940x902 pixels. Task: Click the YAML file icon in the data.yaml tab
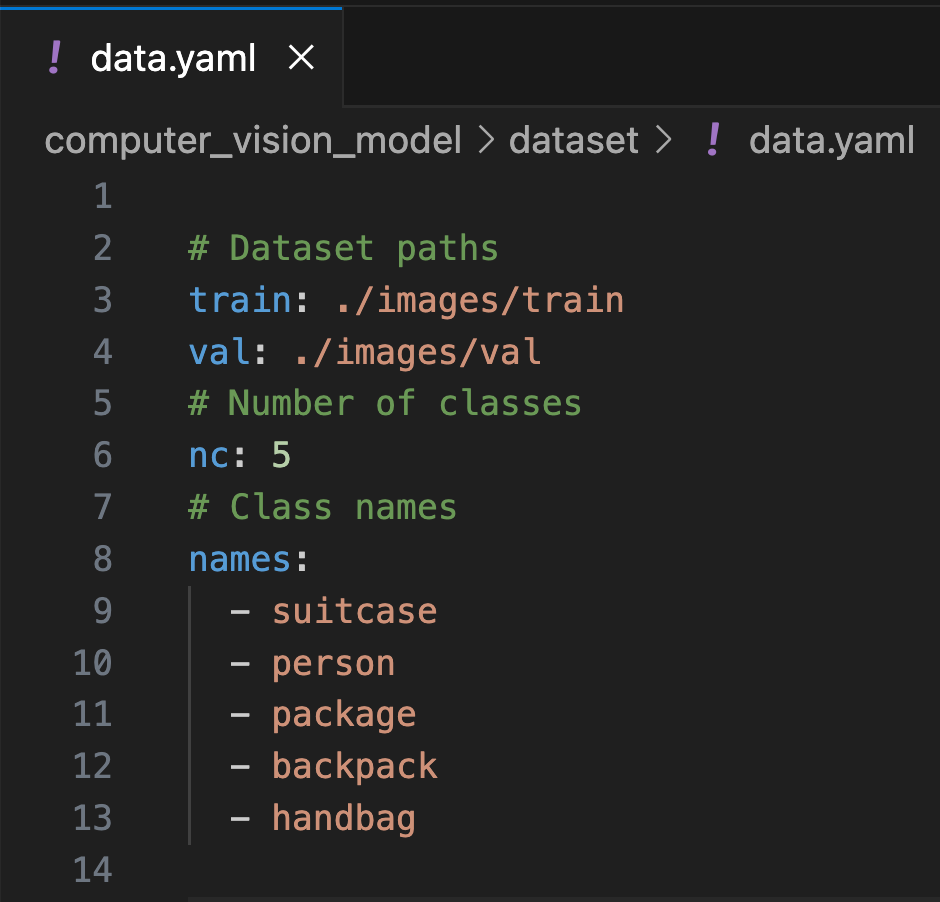coord(55,59)
